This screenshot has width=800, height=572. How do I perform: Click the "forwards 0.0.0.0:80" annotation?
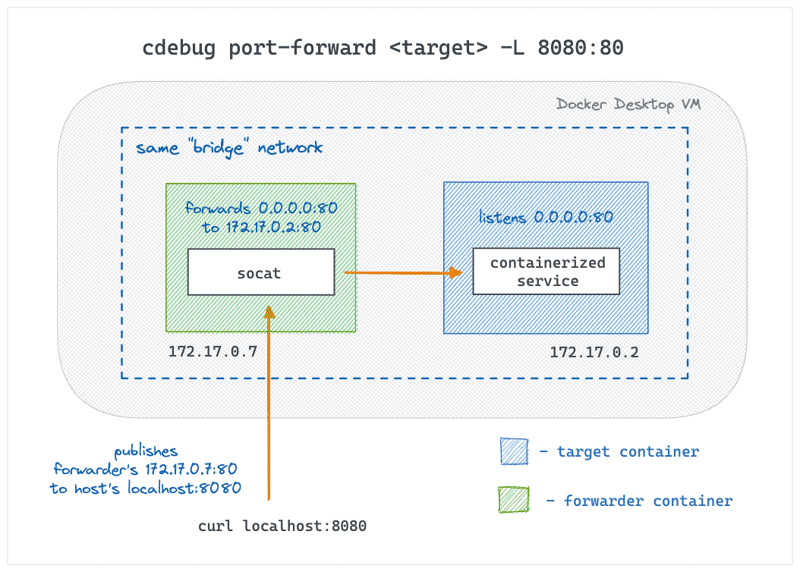(261, 208)
